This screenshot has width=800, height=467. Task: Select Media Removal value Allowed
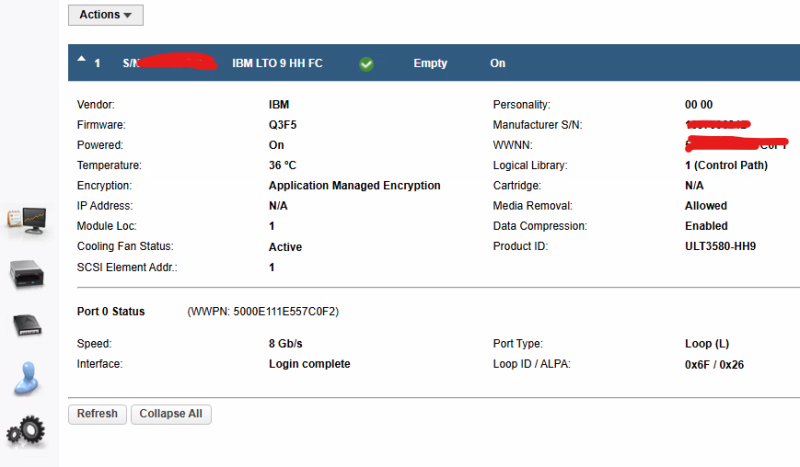tap(706, 206)
